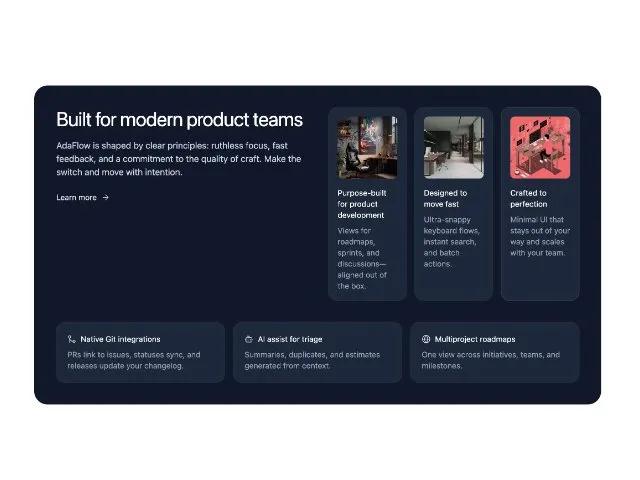
Task: Click the globe icon on Multiproject roadmaps
Action: point(426,339)
